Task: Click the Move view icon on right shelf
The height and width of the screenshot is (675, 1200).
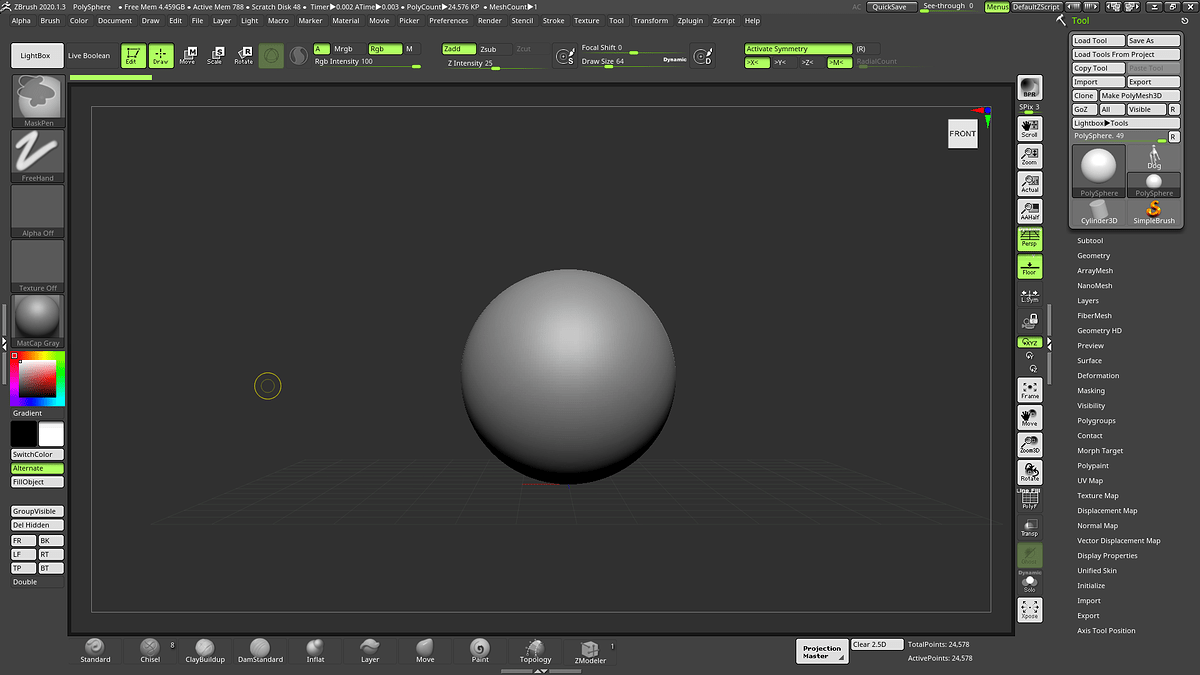Action: (1029, 418)
